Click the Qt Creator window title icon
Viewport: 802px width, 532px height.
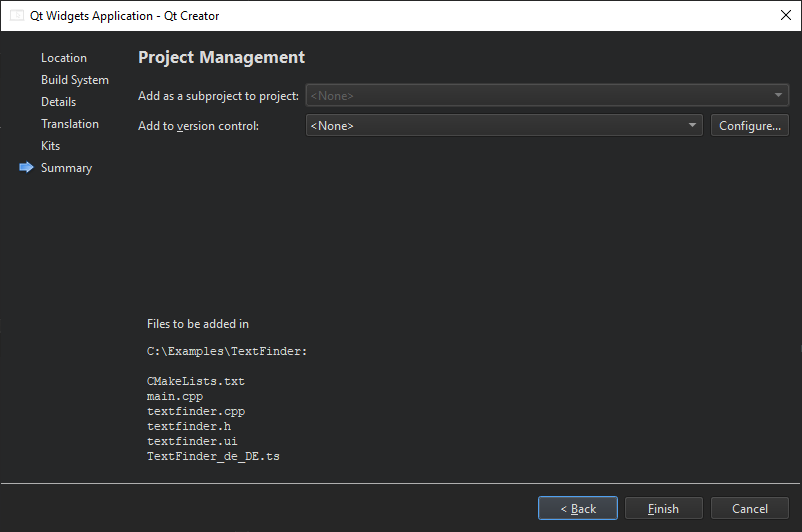tap(17, 16)
